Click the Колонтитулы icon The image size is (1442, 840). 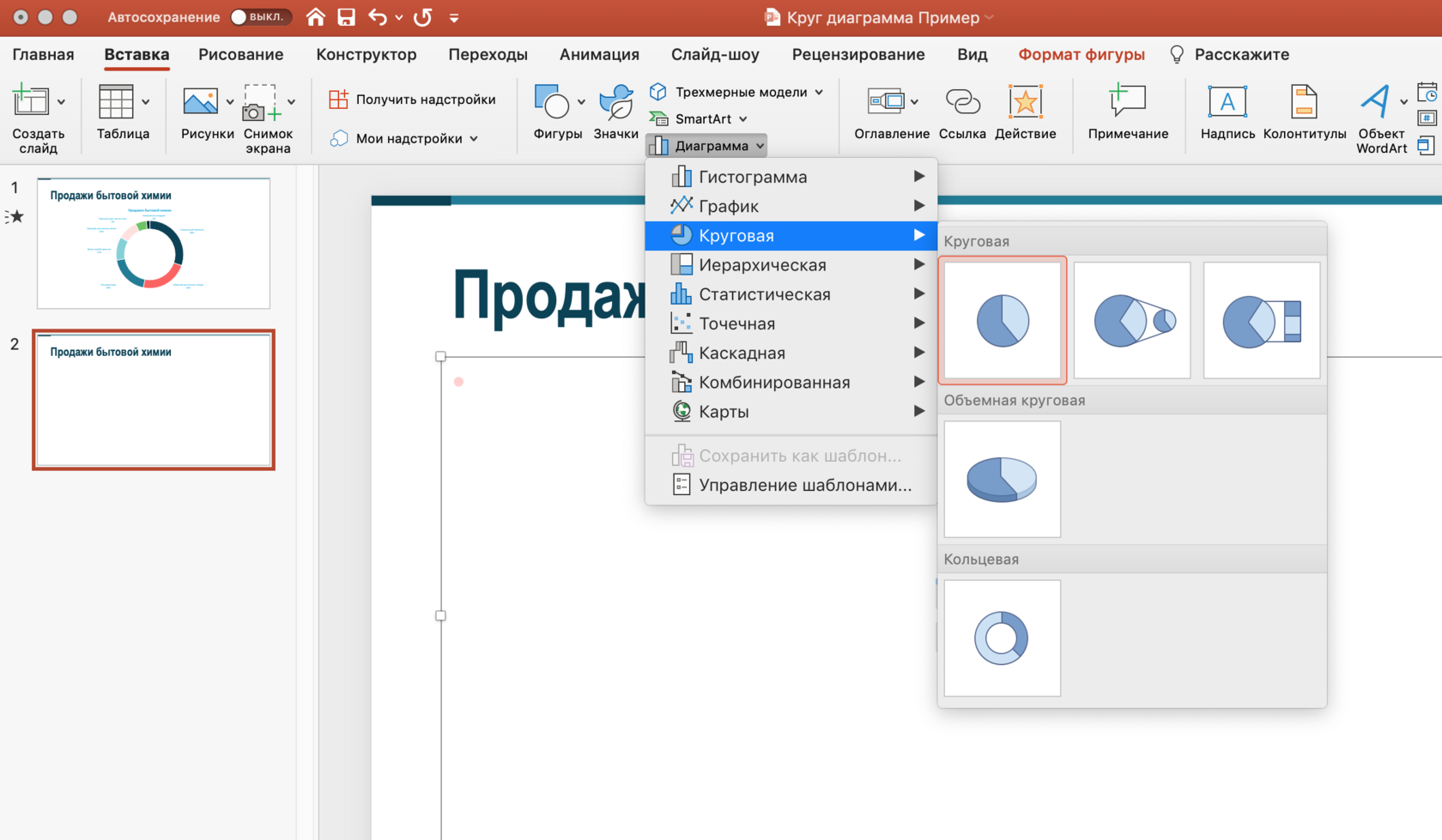(1304, 101)
